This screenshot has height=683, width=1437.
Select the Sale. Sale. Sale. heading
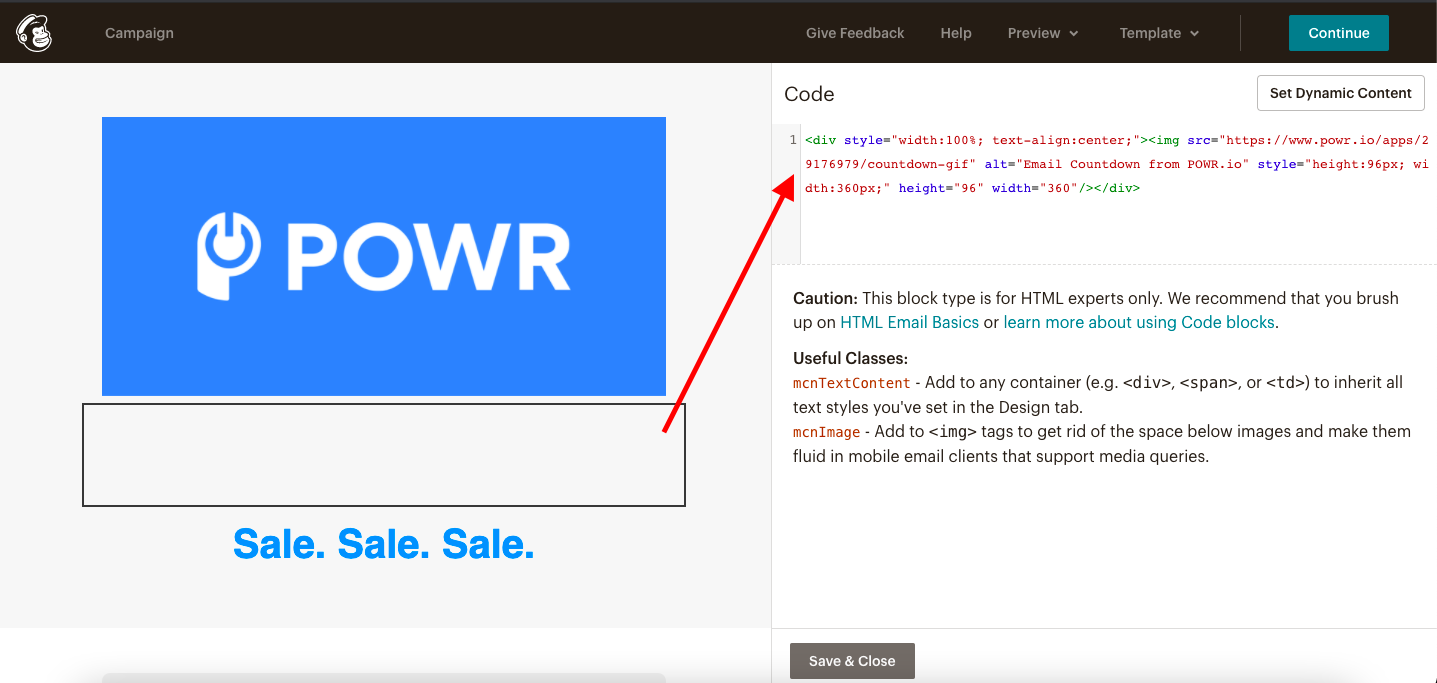384,544
